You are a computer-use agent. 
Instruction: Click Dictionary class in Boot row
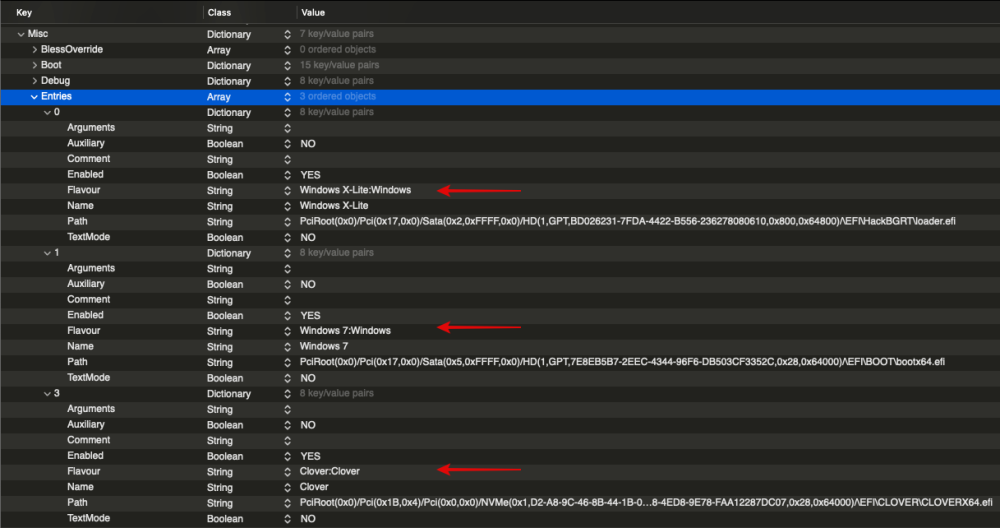[229, 66]
